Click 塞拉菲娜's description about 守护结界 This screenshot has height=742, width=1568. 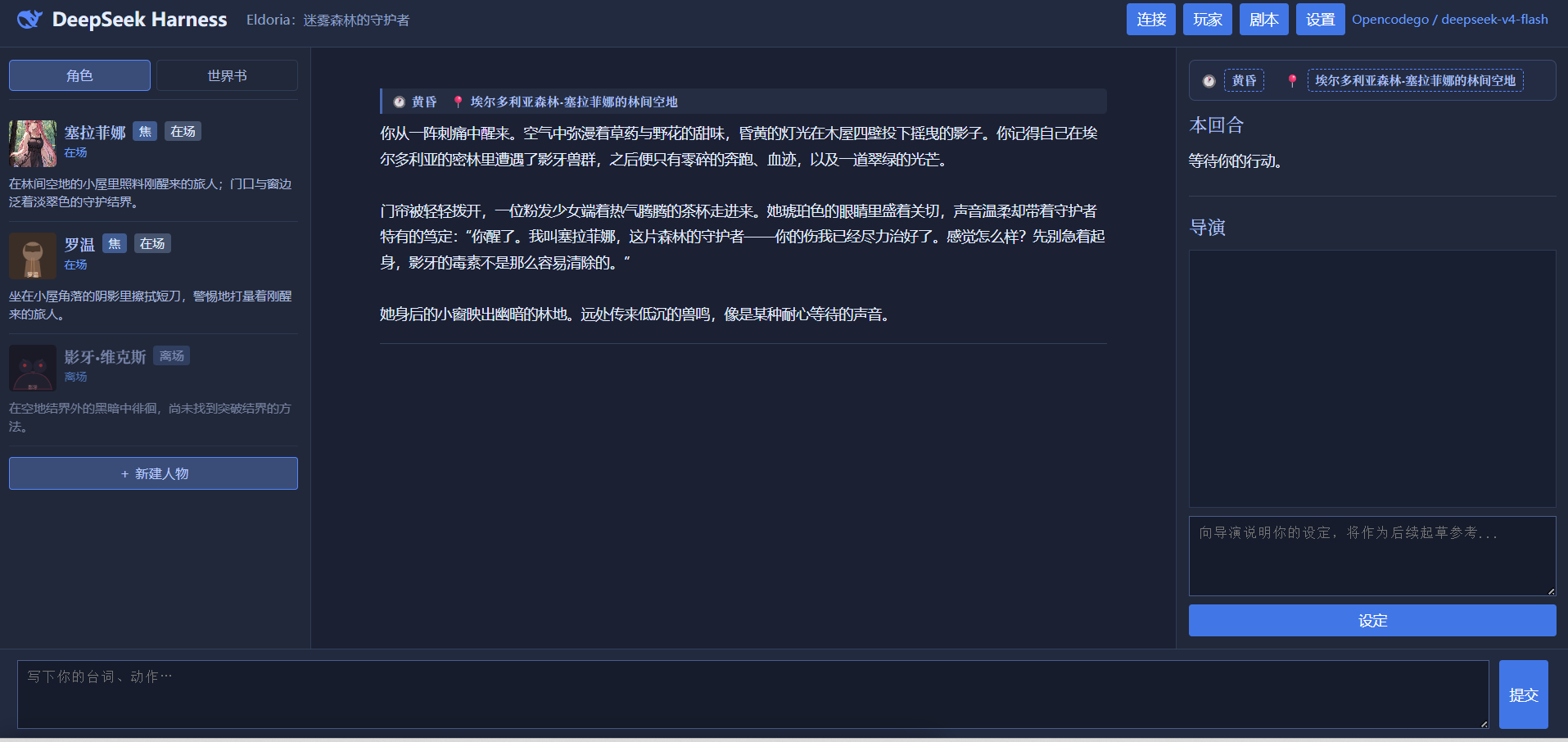[151, 193]
